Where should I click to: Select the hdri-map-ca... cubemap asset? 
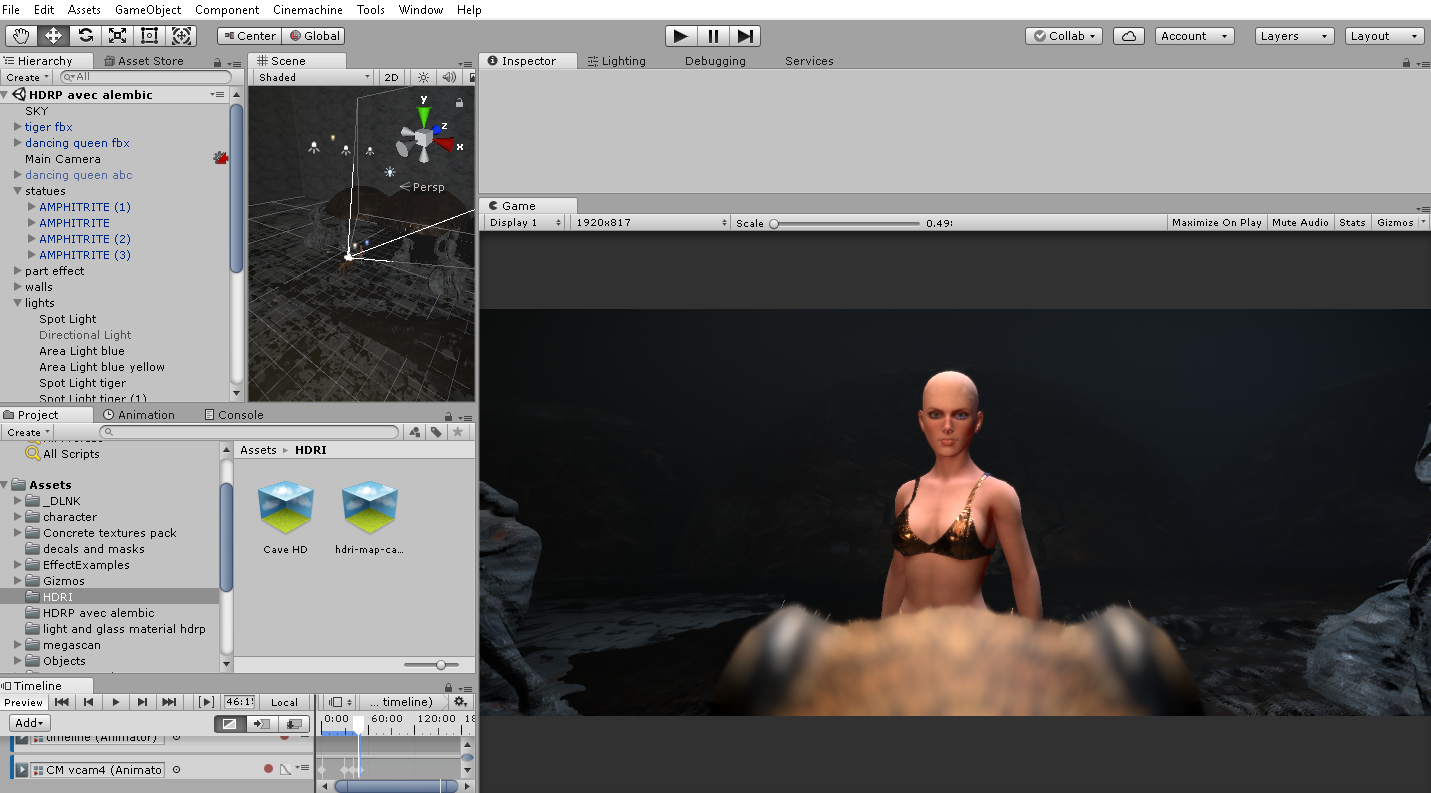click(x=369, y=517)
